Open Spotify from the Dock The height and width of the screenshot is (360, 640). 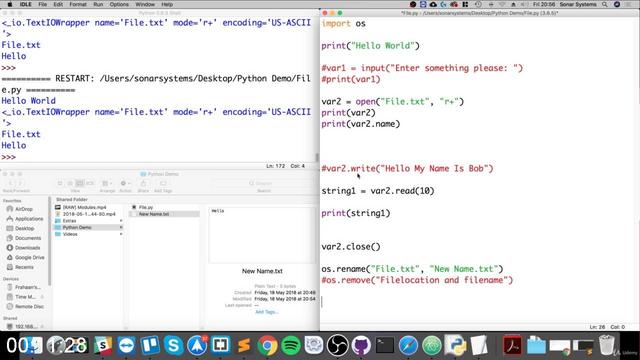pos(291,345)
